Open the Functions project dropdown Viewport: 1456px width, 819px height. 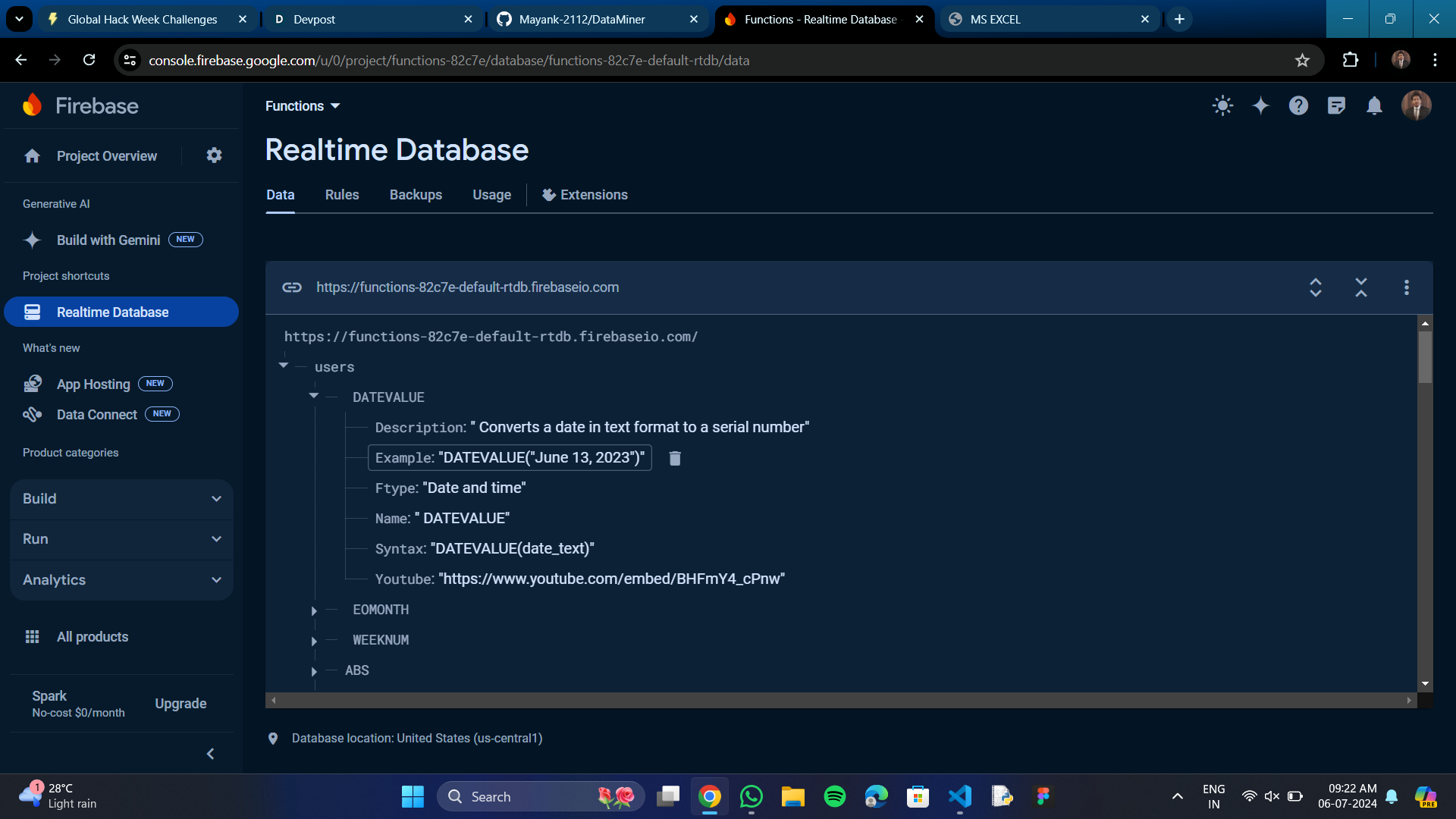coord(303,106)
